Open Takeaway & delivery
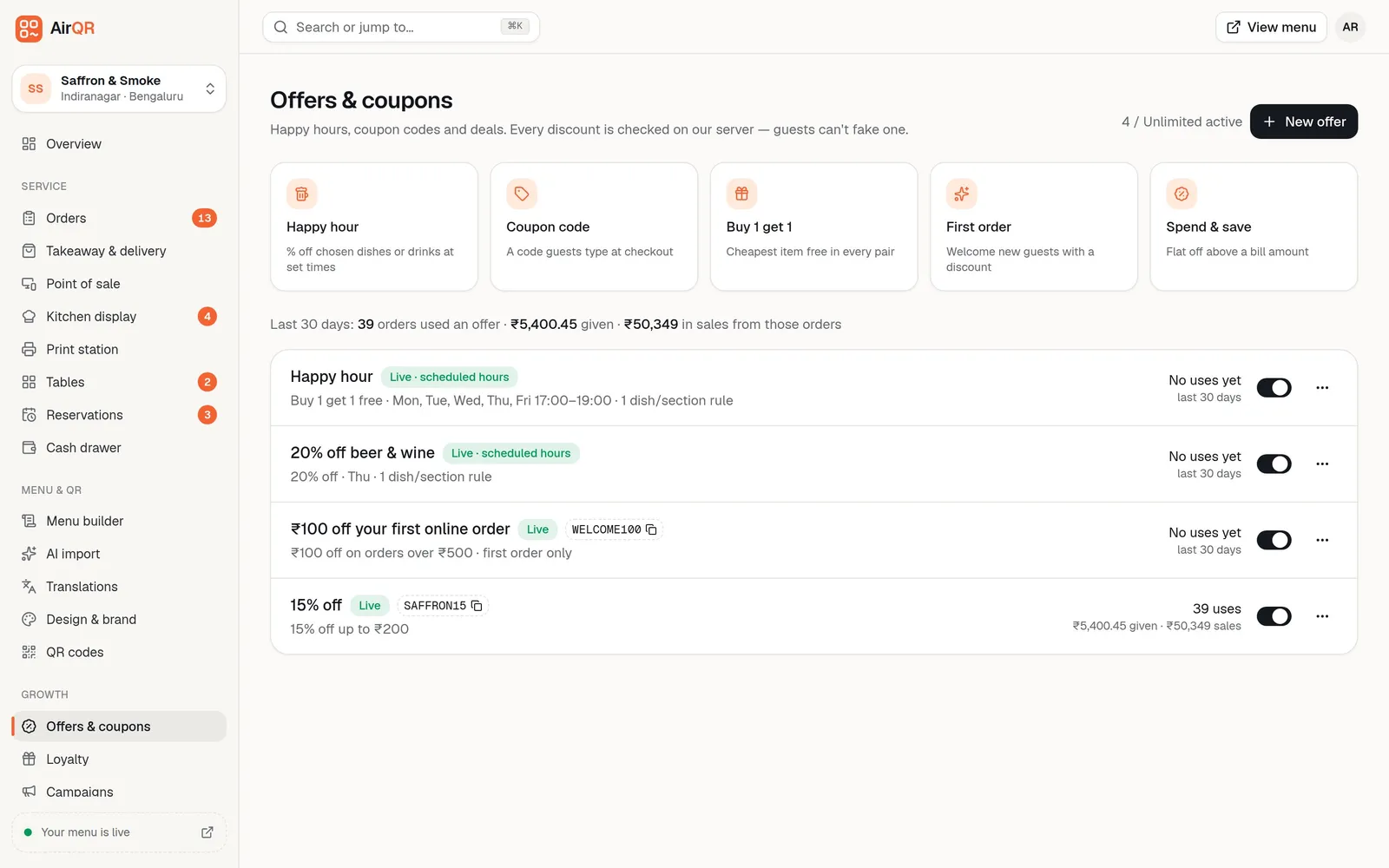 (119, 251)
